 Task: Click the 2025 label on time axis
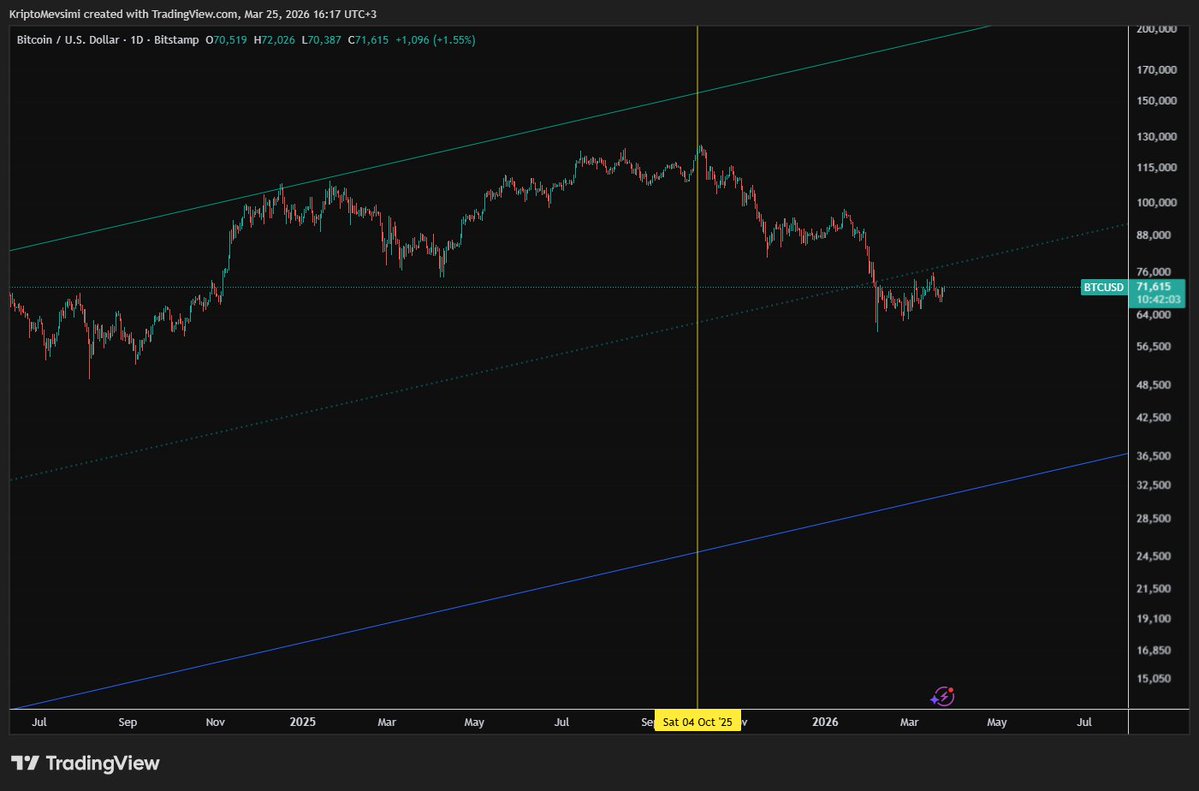tap(303, 721)
